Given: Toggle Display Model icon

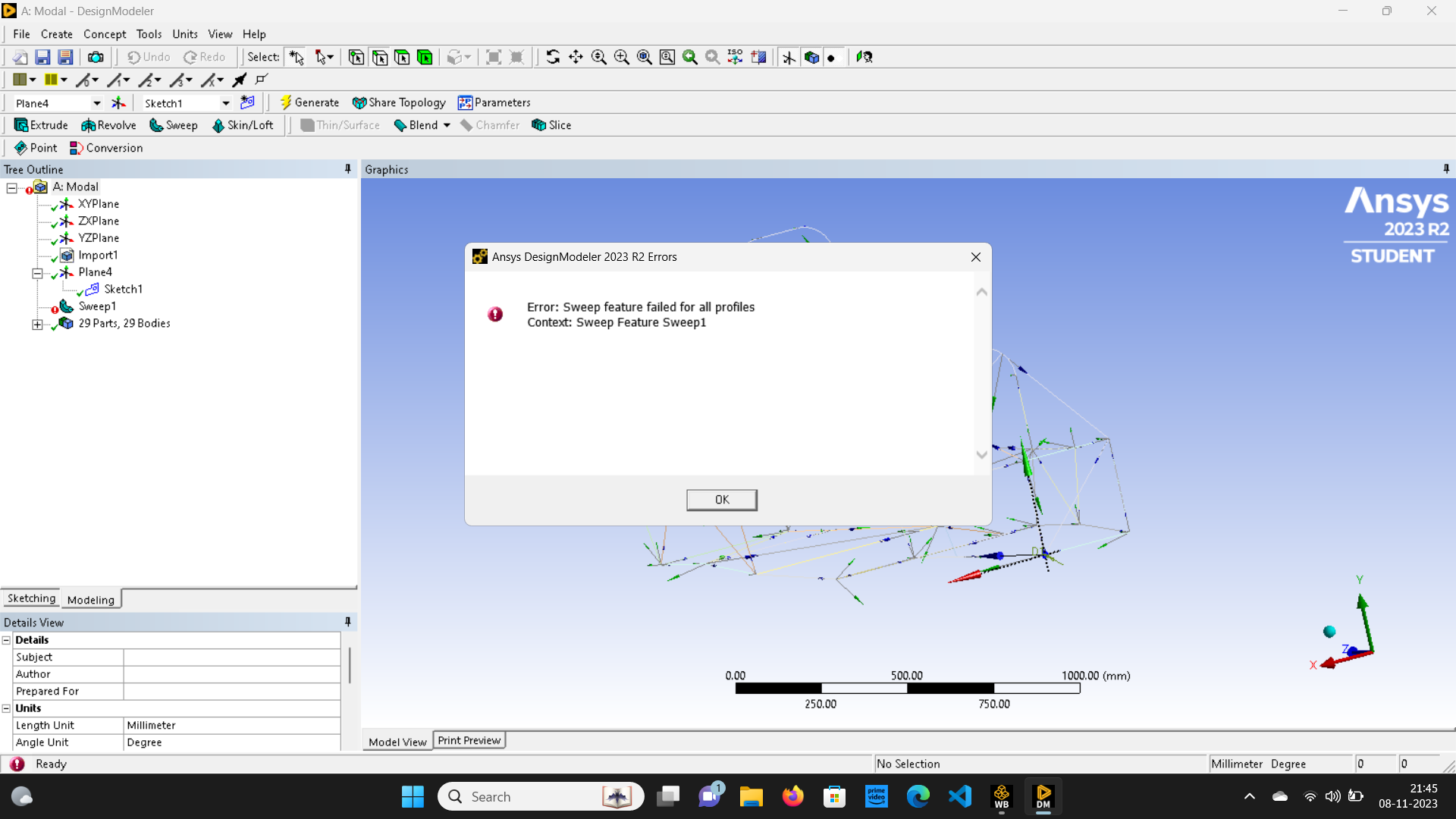Looking at the screenshot, I should coord(811,57).
